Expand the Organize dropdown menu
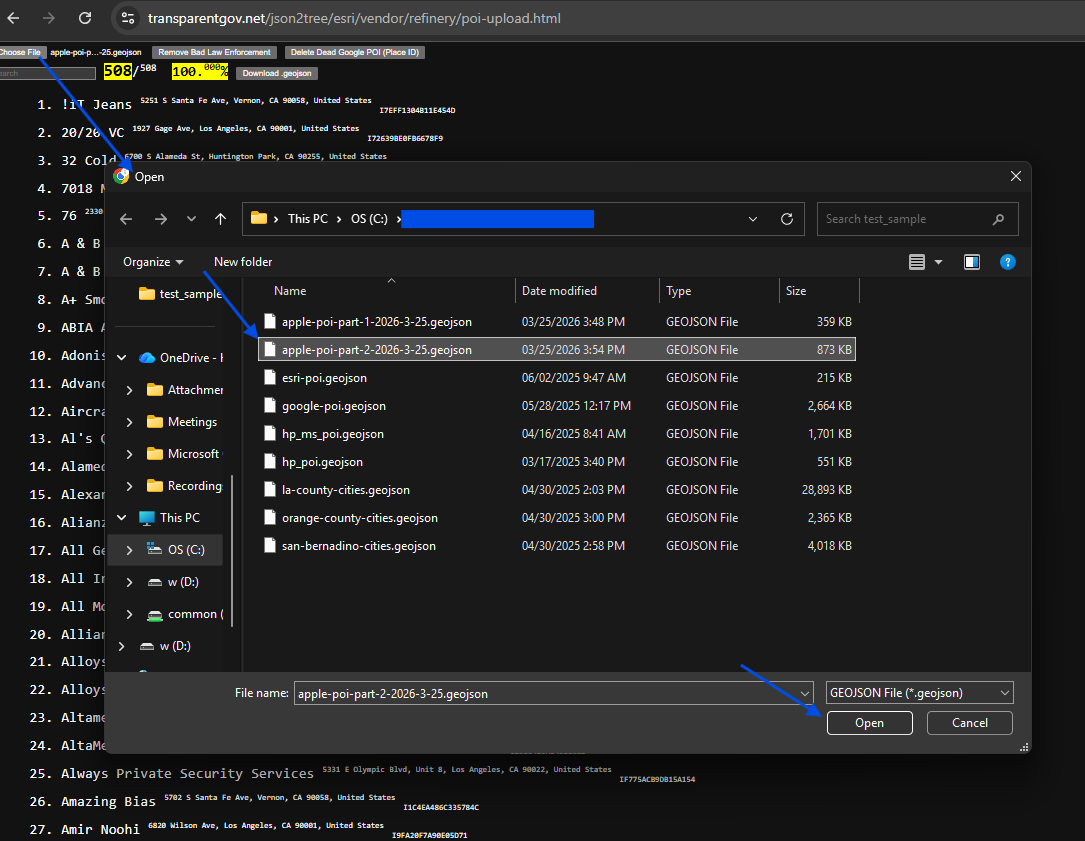Image resolution: width=1085 pixels, height=841 pixels. [x=153, y=262]
